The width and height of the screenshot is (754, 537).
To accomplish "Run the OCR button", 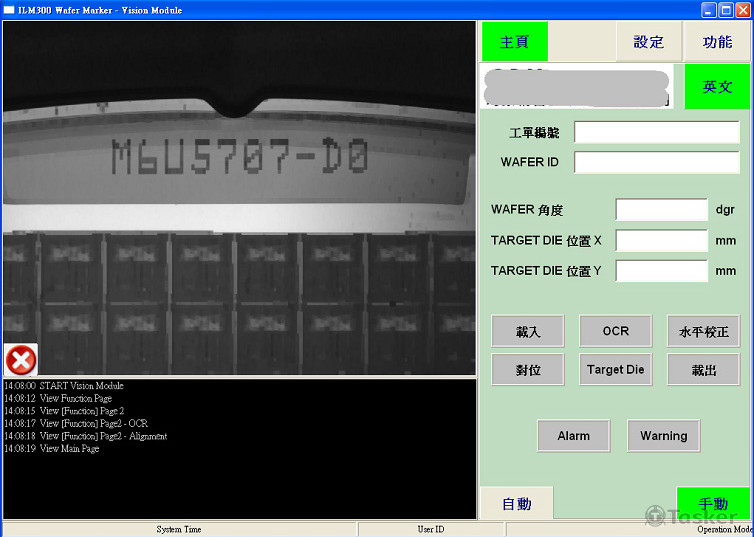I will pyautogui.click(x=615, y=331).
